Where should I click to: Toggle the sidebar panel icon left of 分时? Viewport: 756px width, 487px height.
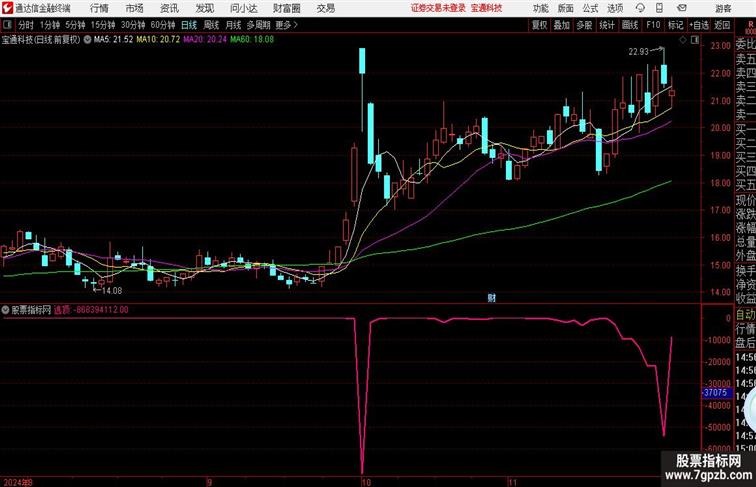click(x=7, y=25)
